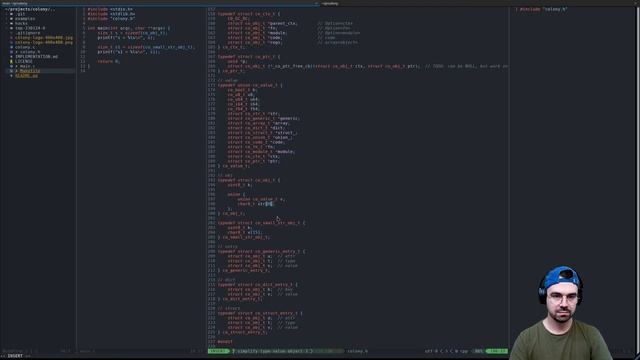
Task: Open the LICENSE file
Action: 24,61
